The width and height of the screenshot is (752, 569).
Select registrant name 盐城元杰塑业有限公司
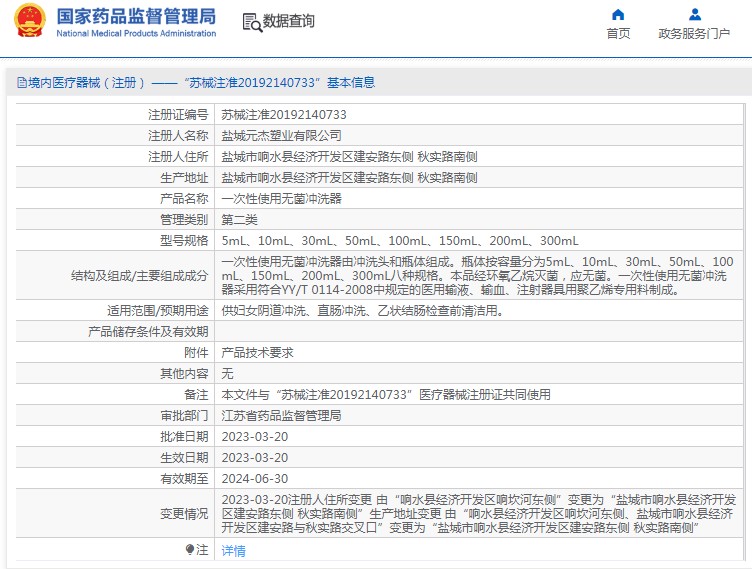coord(281,136)
